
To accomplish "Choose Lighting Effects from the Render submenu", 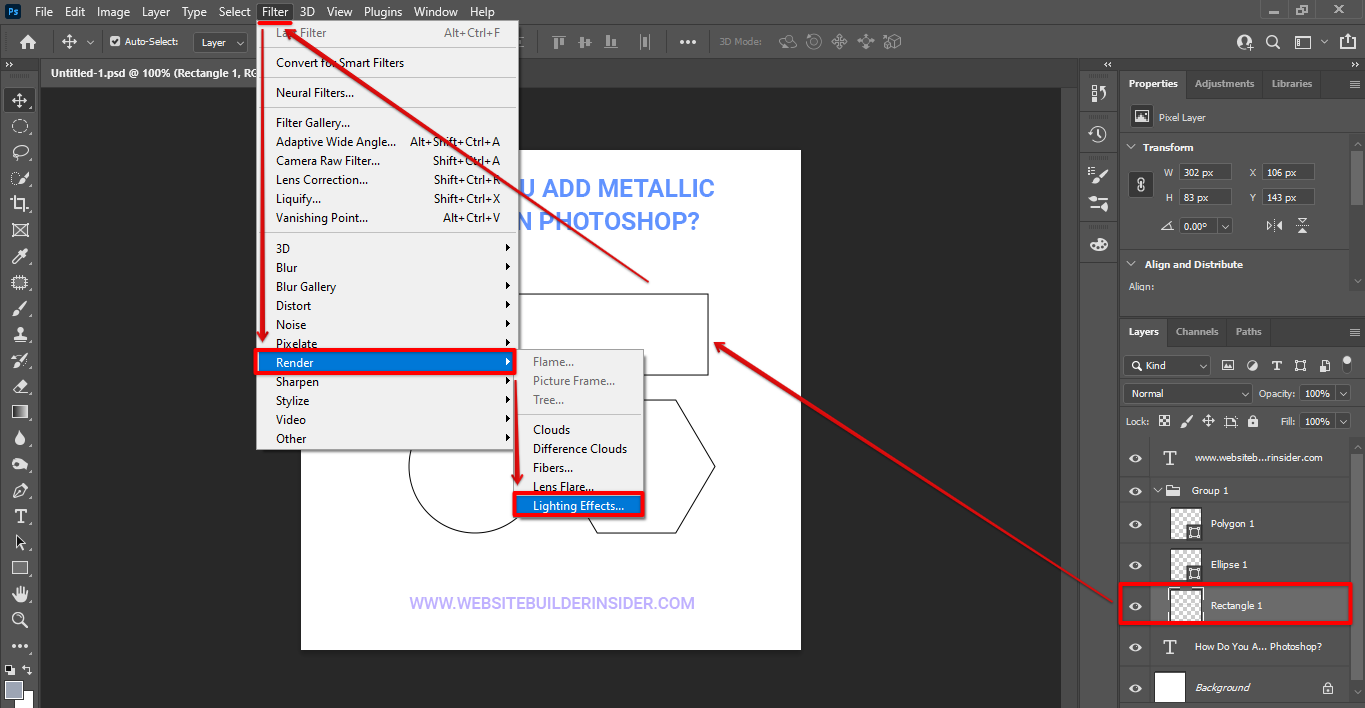I will 580,505.
